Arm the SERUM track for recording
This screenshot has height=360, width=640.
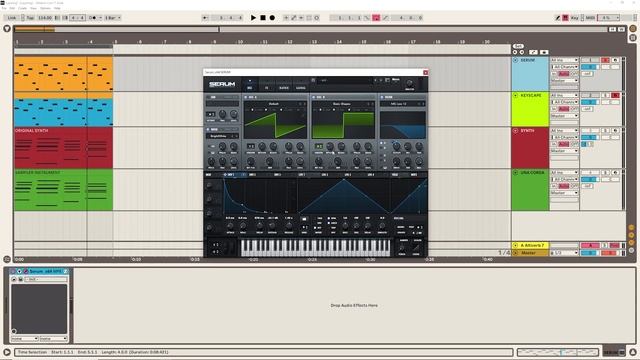click(x=616, y=60)
